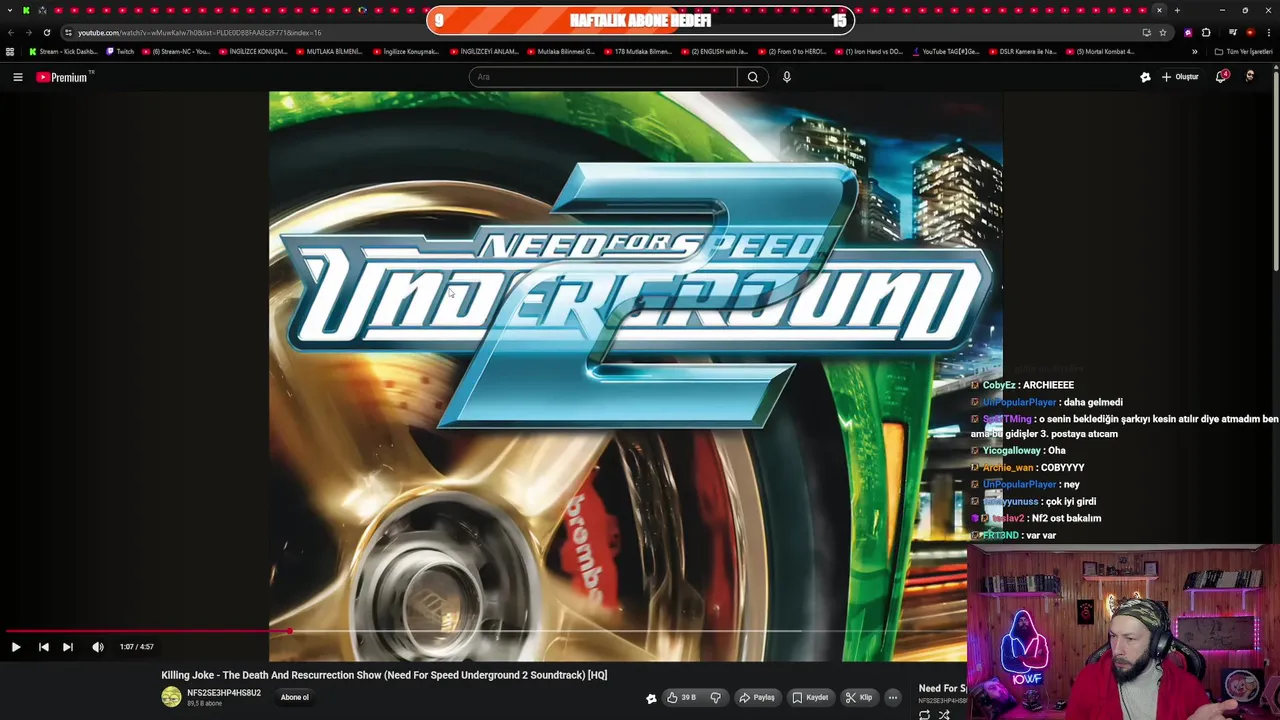
Task: Open Stream - Kick Dashboard bookmark
Action: pos(63,51)
